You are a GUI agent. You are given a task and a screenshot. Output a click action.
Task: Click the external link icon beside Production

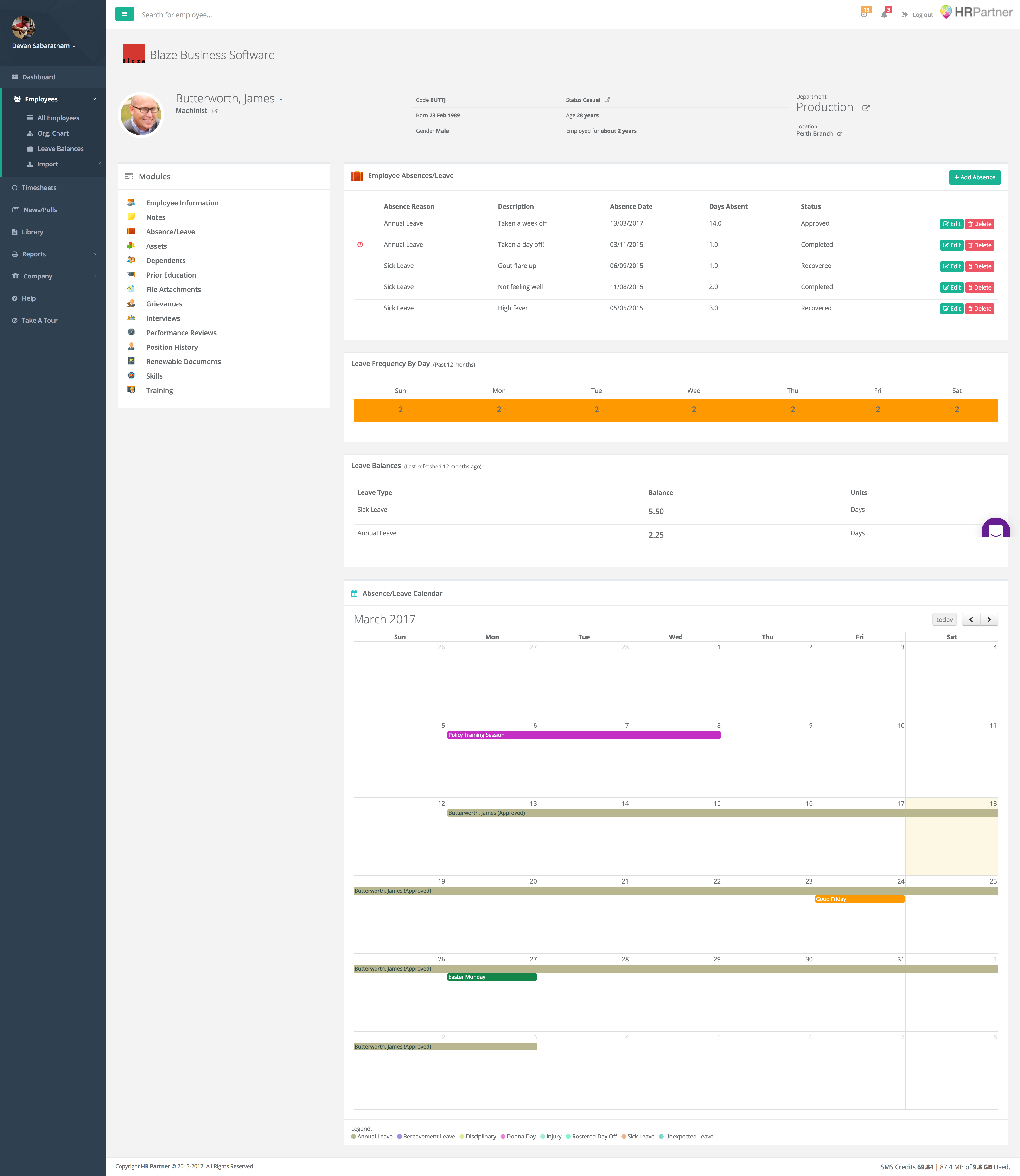866,108
